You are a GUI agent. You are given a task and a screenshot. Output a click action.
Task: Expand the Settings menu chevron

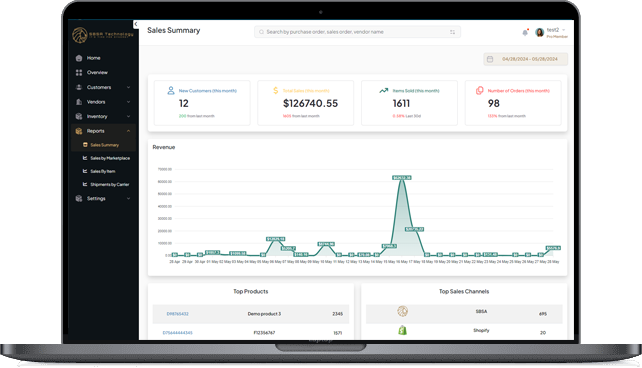click(129, 199)
